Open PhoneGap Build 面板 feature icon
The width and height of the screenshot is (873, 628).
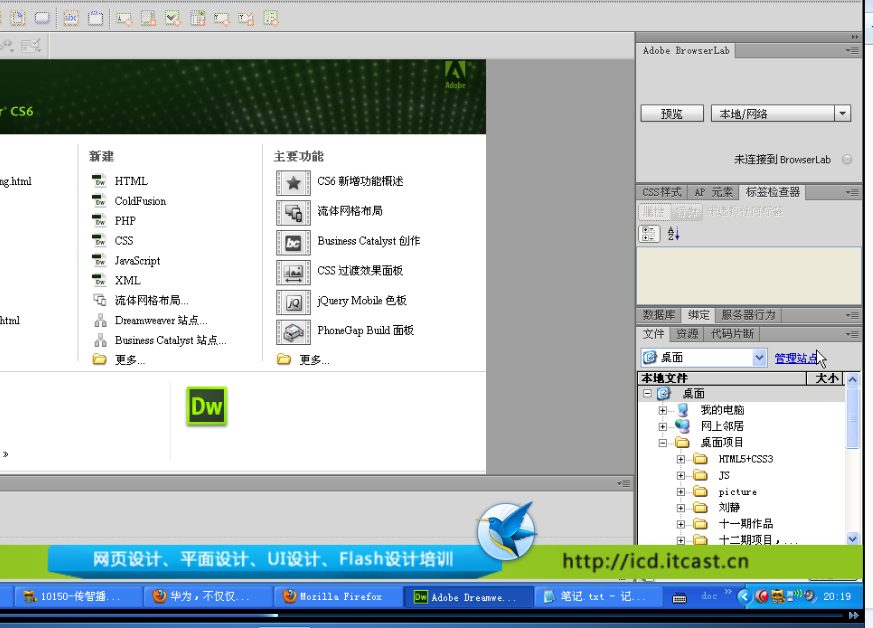[293, 332]
